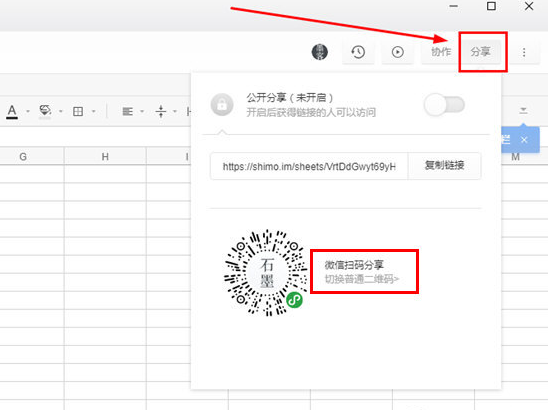Click 微信扫码分享 text
The image size is (549, 410).
click(354, 265)
